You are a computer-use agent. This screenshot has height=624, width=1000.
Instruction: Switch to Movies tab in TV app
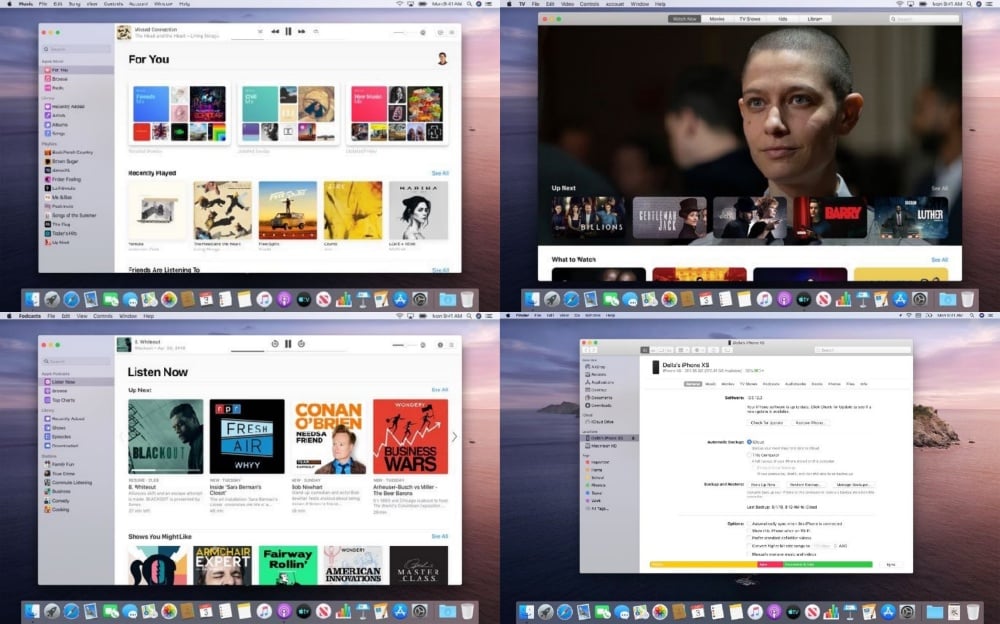(717, 19)
